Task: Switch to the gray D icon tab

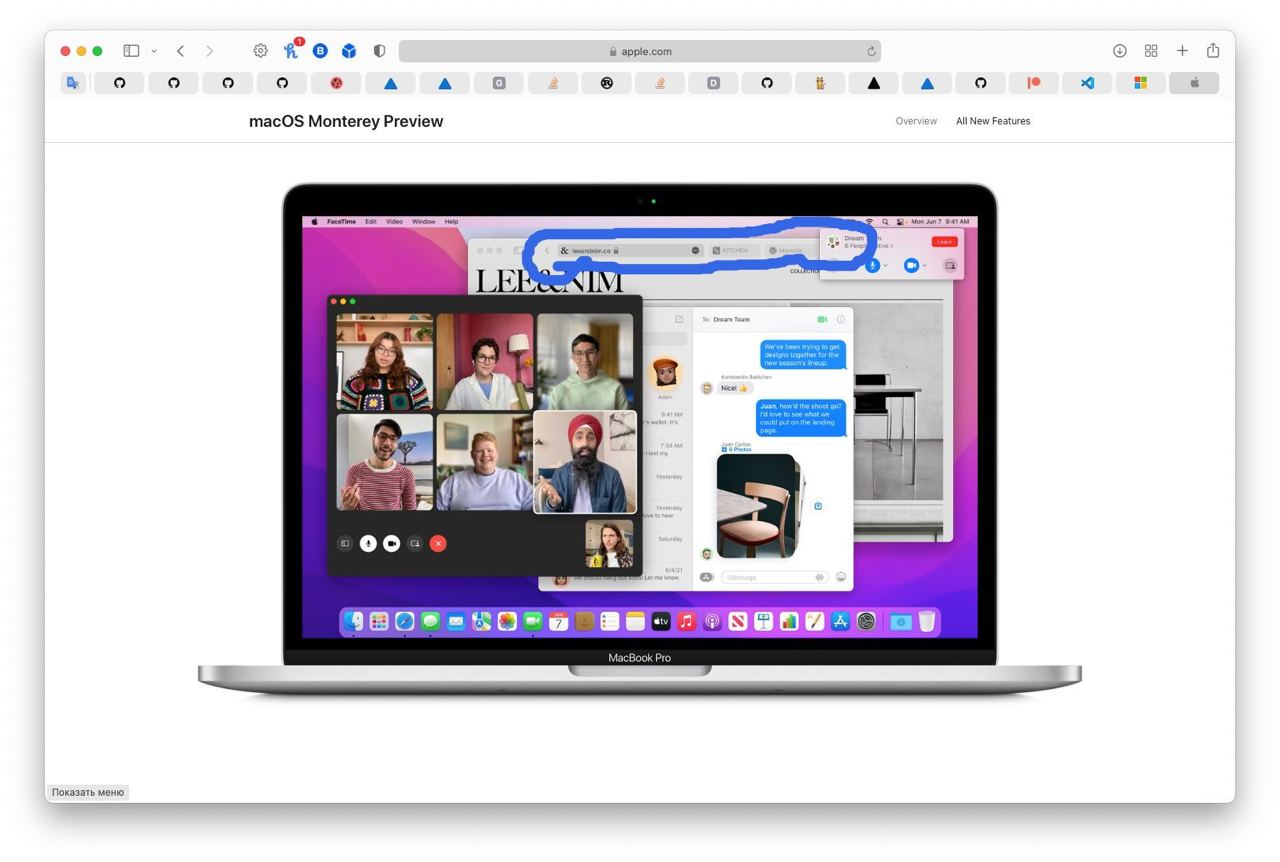Action: click(x=713, y=83)
